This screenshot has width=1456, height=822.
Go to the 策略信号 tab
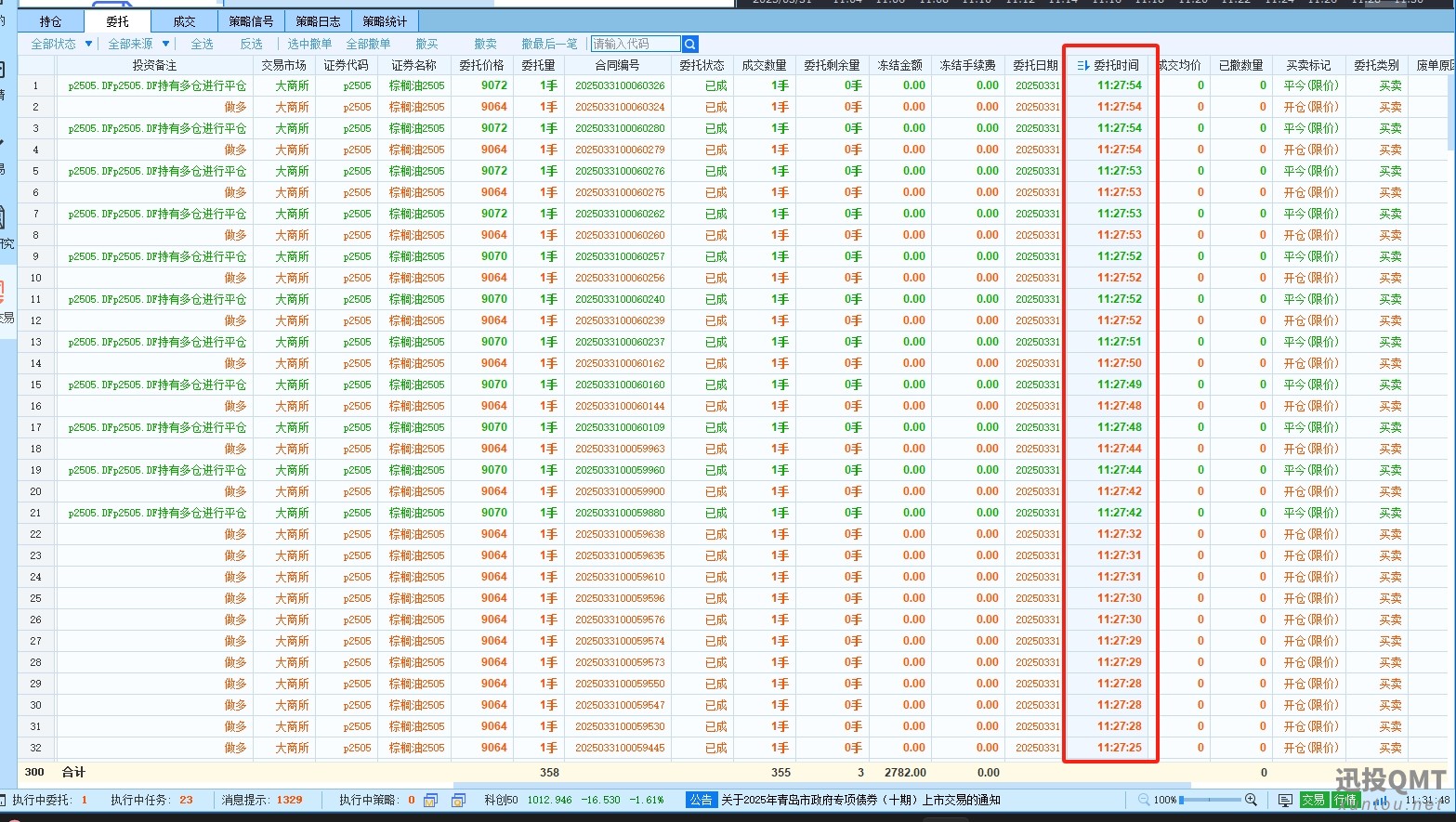tap(251, 21)
